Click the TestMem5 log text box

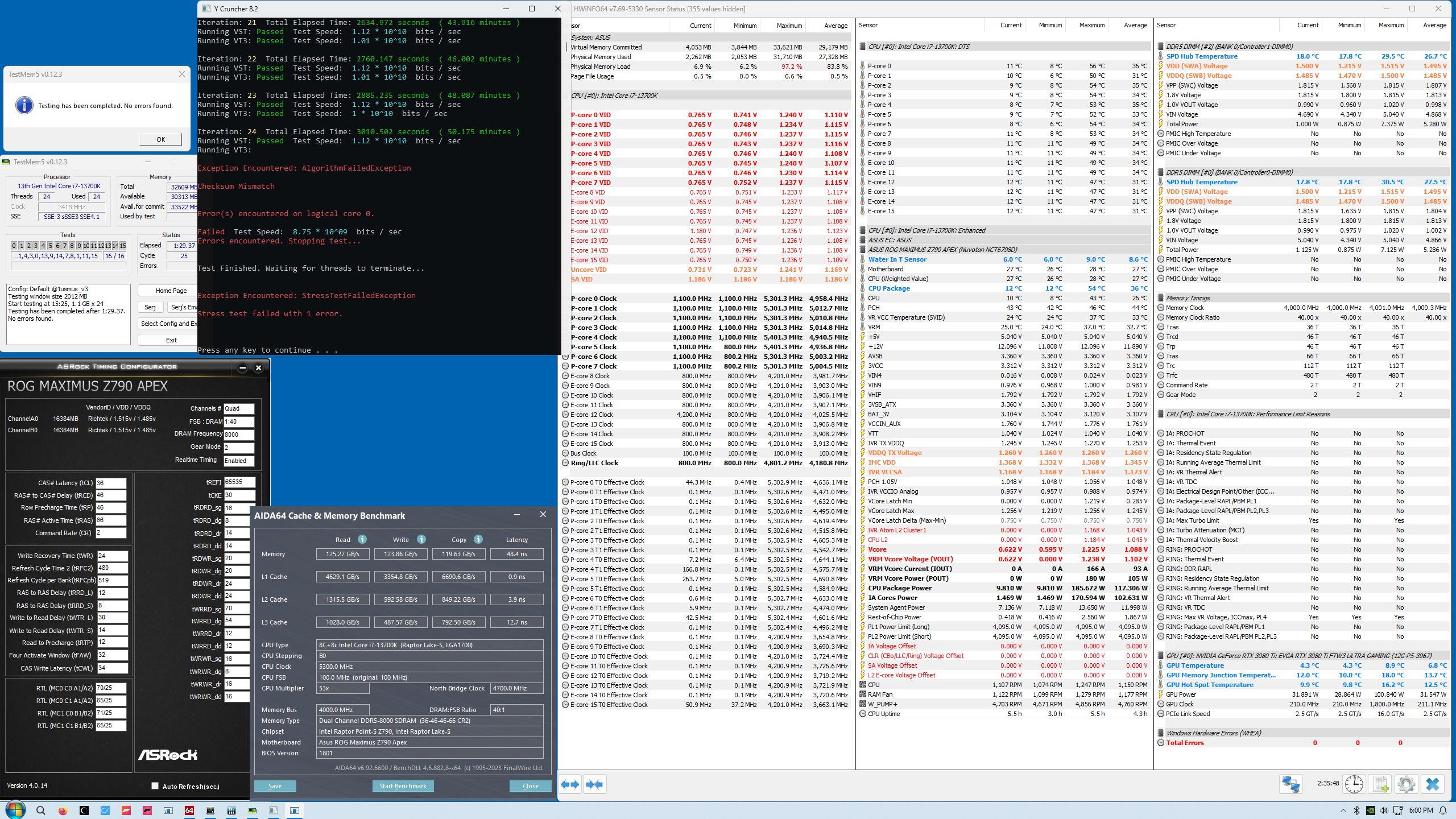click(68, 315)
